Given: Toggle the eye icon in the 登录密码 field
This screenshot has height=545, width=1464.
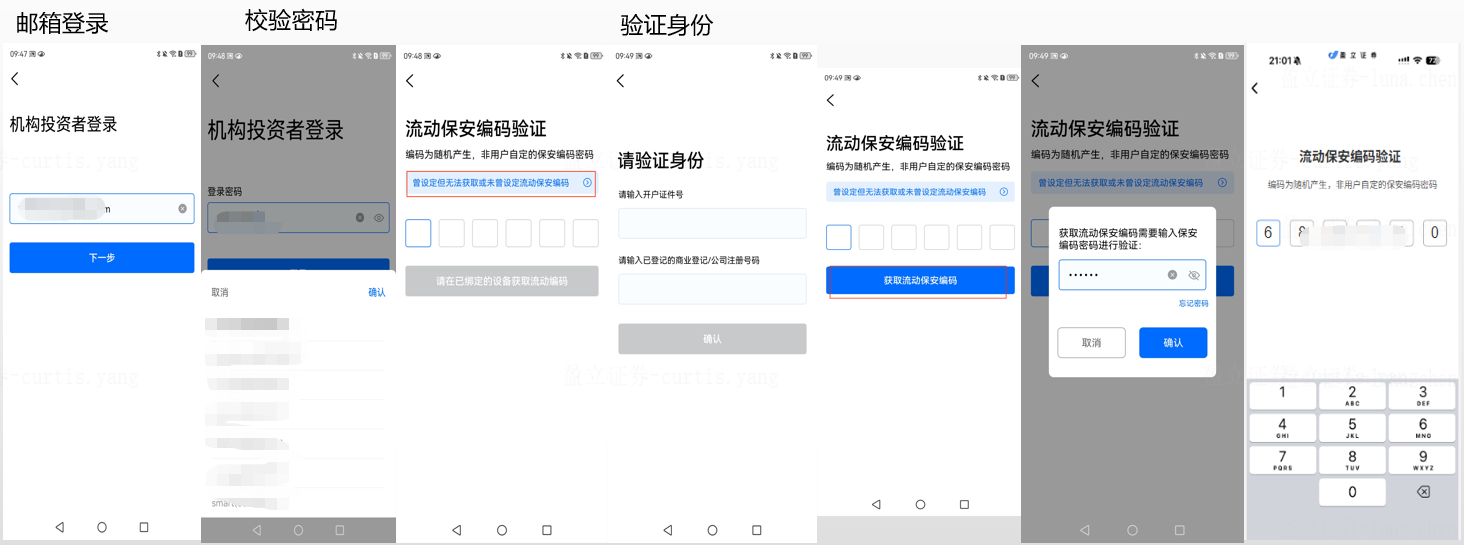Looking at the screenshot, I should click(x=379, y=217).
